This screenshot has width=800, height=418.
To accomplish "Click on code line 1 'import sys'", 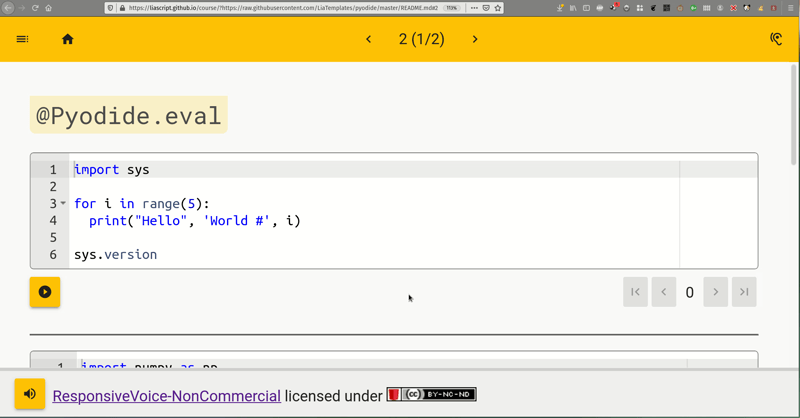I will (x=112, y=169).
